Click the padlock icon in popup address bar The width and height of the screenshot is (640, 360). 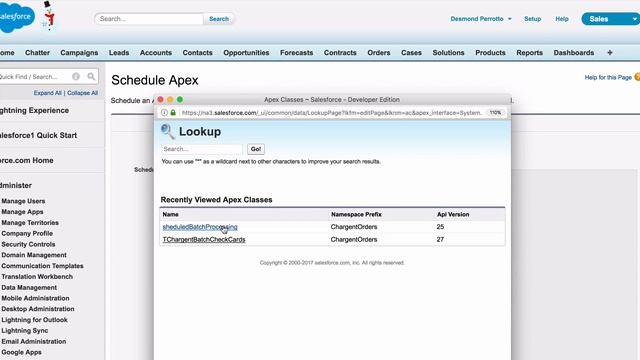click(173, 113)
